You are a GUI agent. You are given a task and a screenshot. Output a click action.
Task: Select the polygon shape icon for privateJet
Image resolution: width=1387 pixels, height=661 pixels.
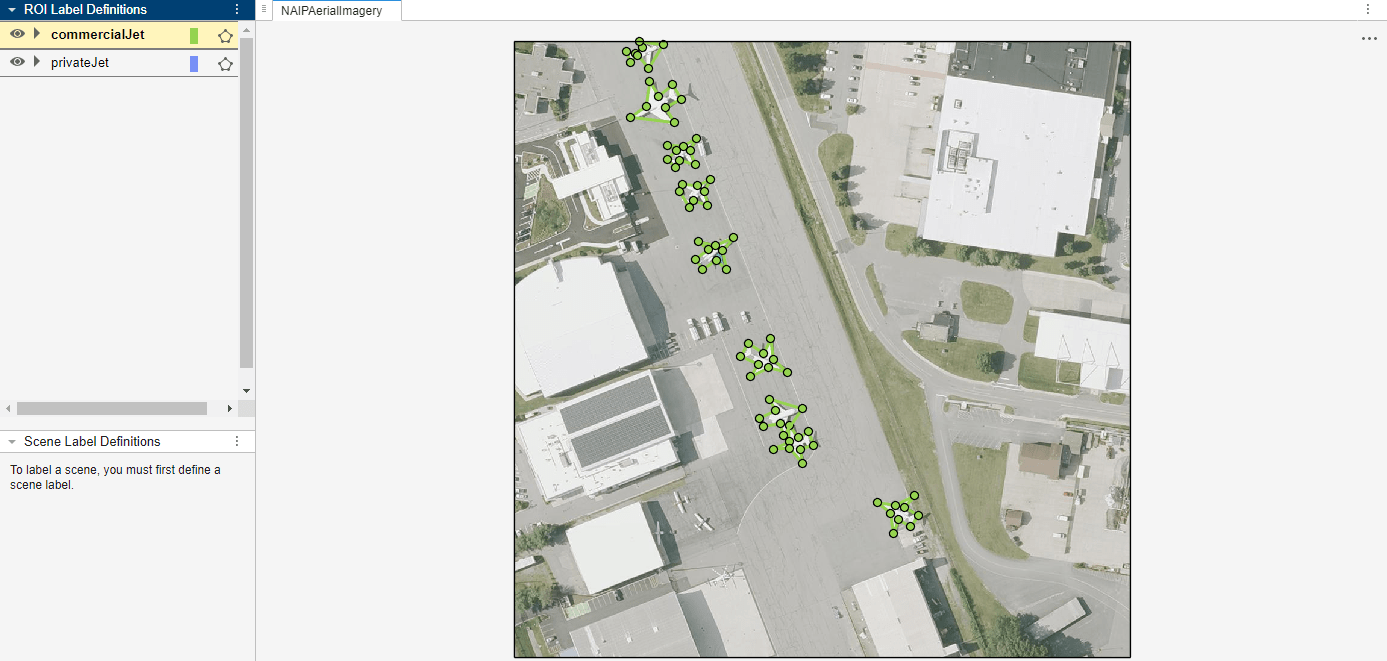(x=225, y=62)
